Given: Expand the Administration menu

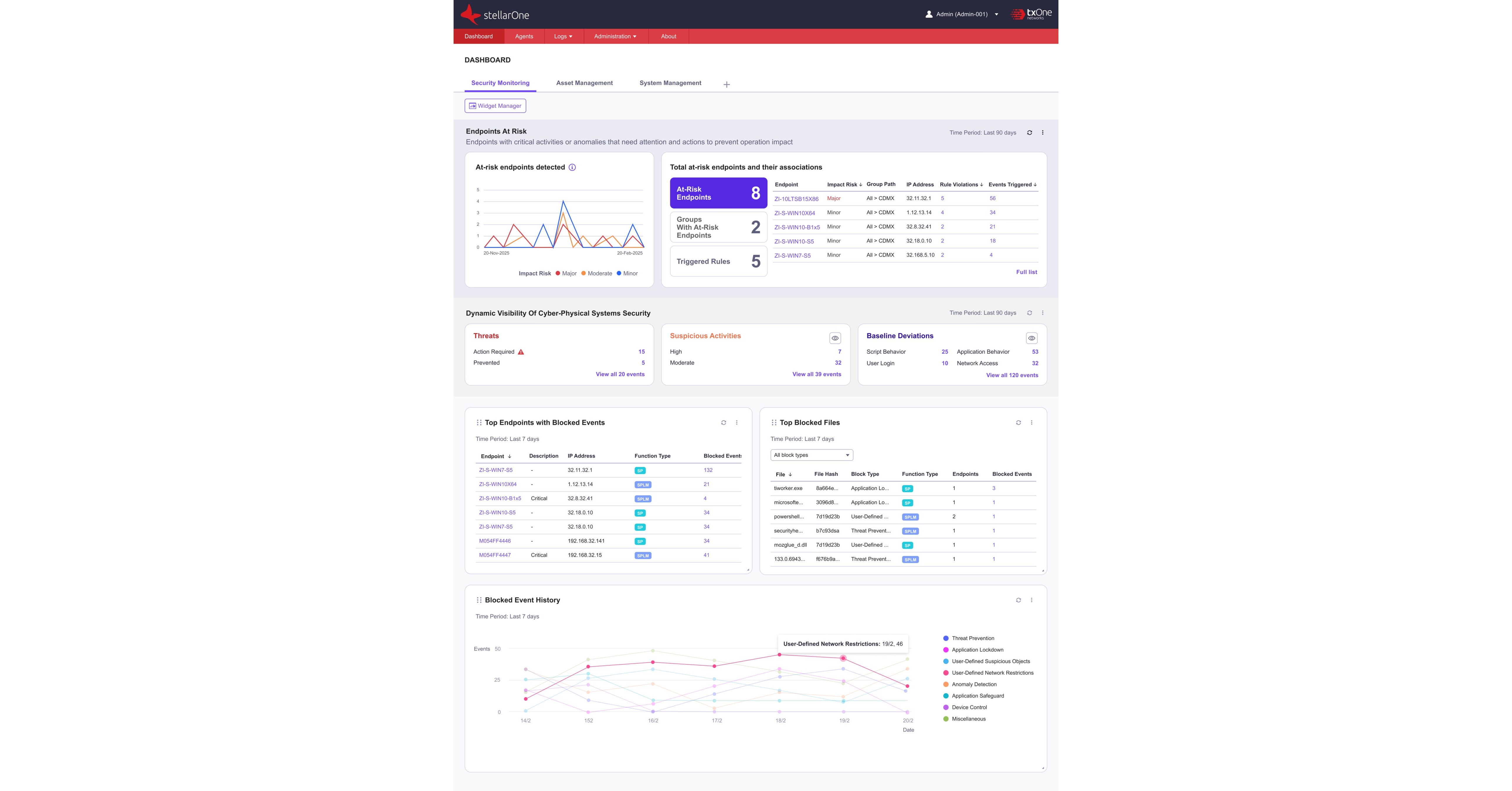Looking at the screenshot, I should coord(615,36).
